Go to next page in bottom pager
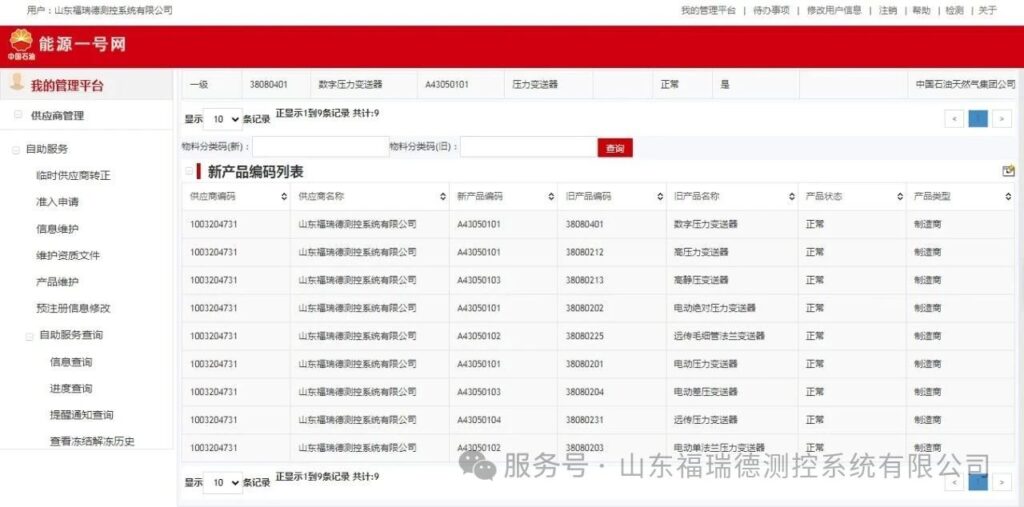1024x507 pixels. pyautogui.click(x=1002, y=483)
